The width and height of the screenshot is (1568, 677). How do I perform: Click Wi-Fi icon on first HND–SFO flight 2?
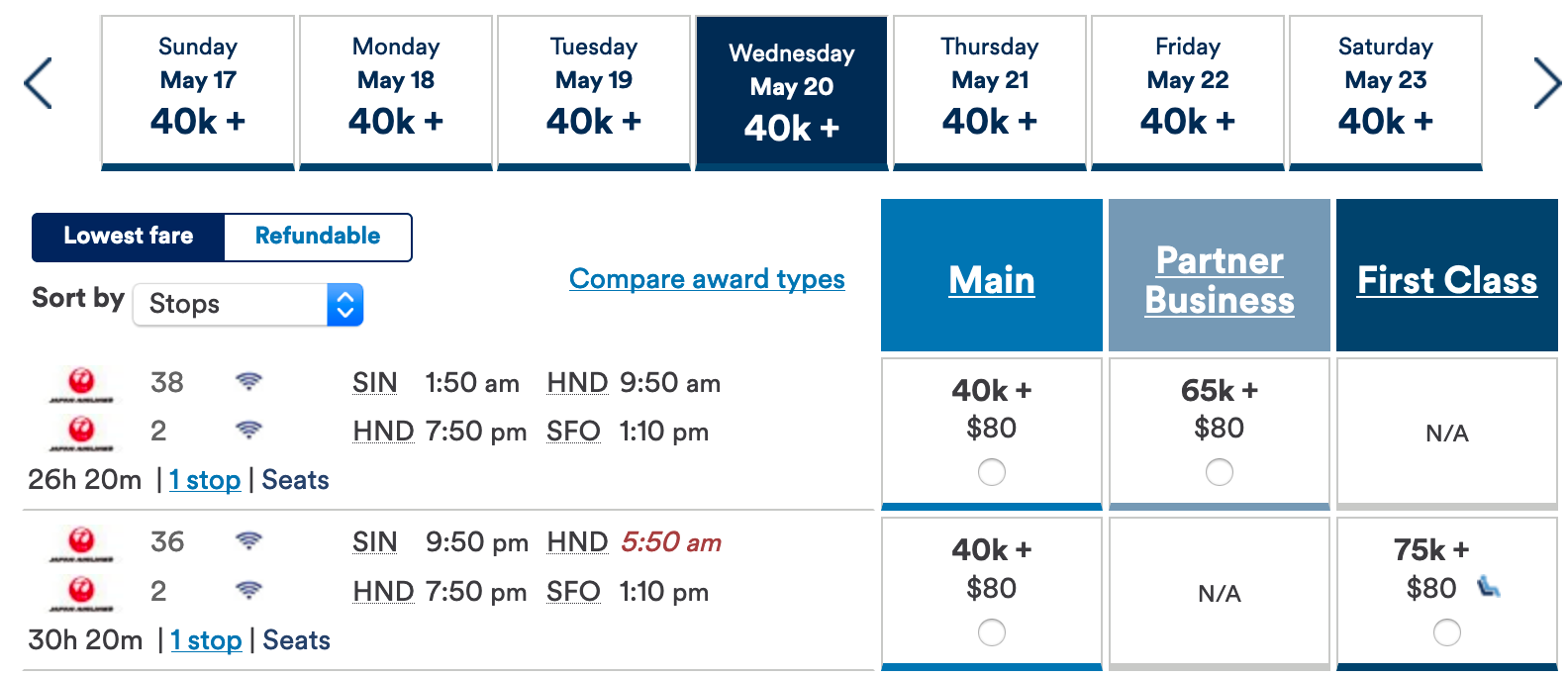pos(248,430)
